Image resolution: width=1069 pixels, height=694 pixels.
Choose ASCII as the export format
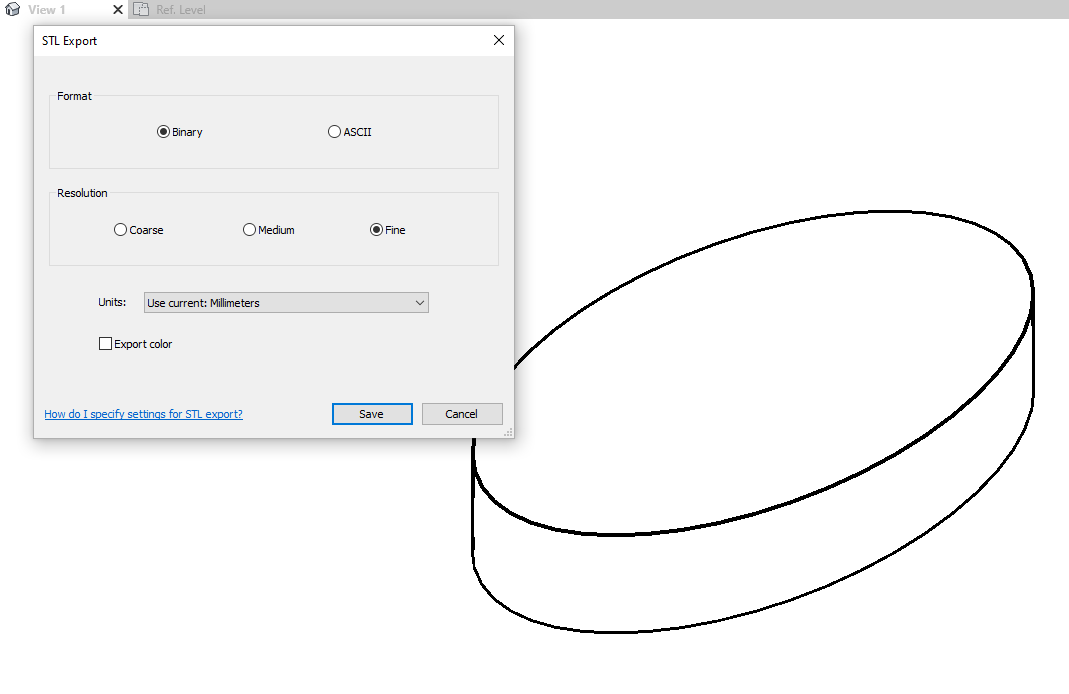point(335,132)
